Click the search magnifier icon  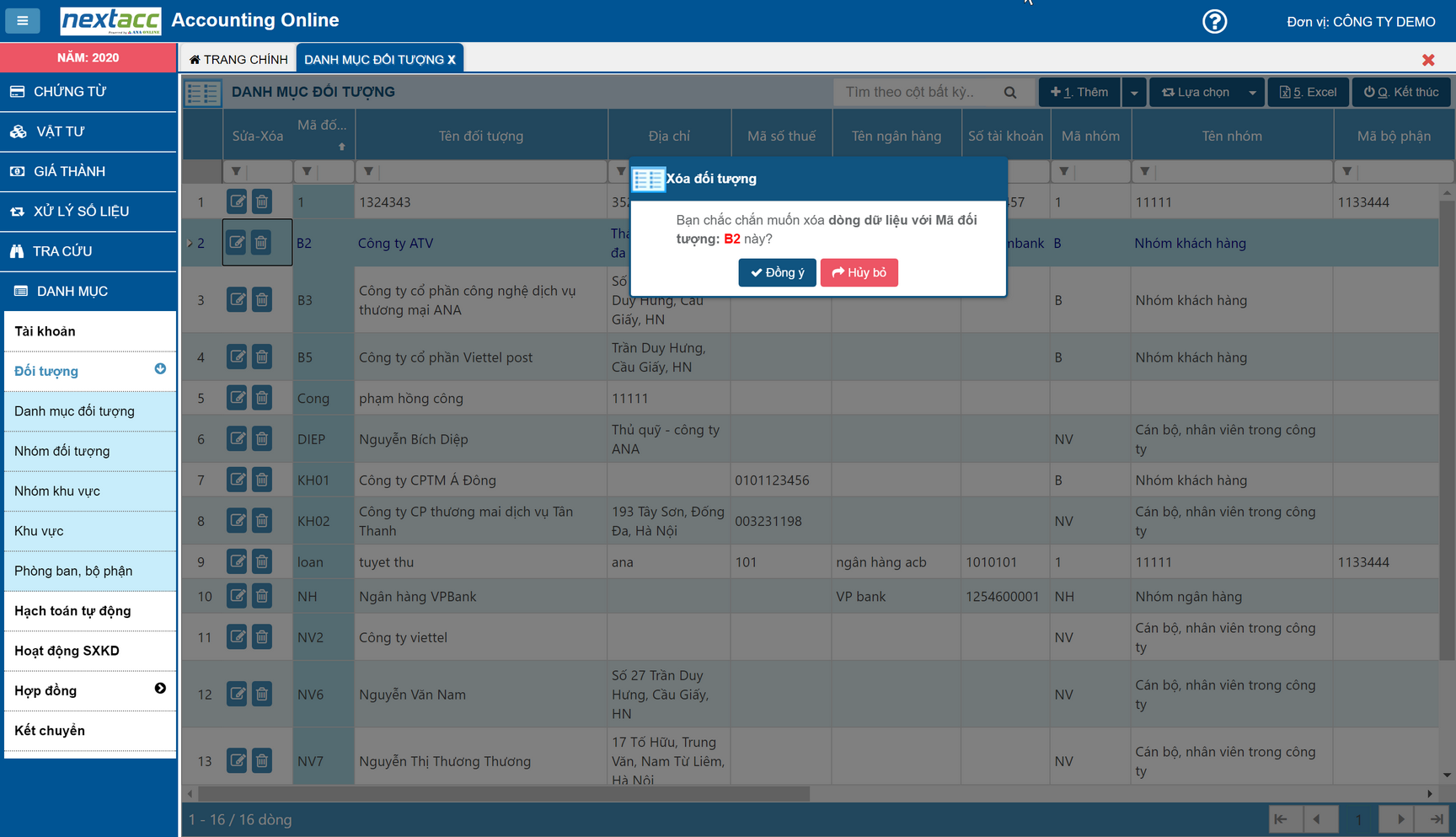pos(1010,93)
